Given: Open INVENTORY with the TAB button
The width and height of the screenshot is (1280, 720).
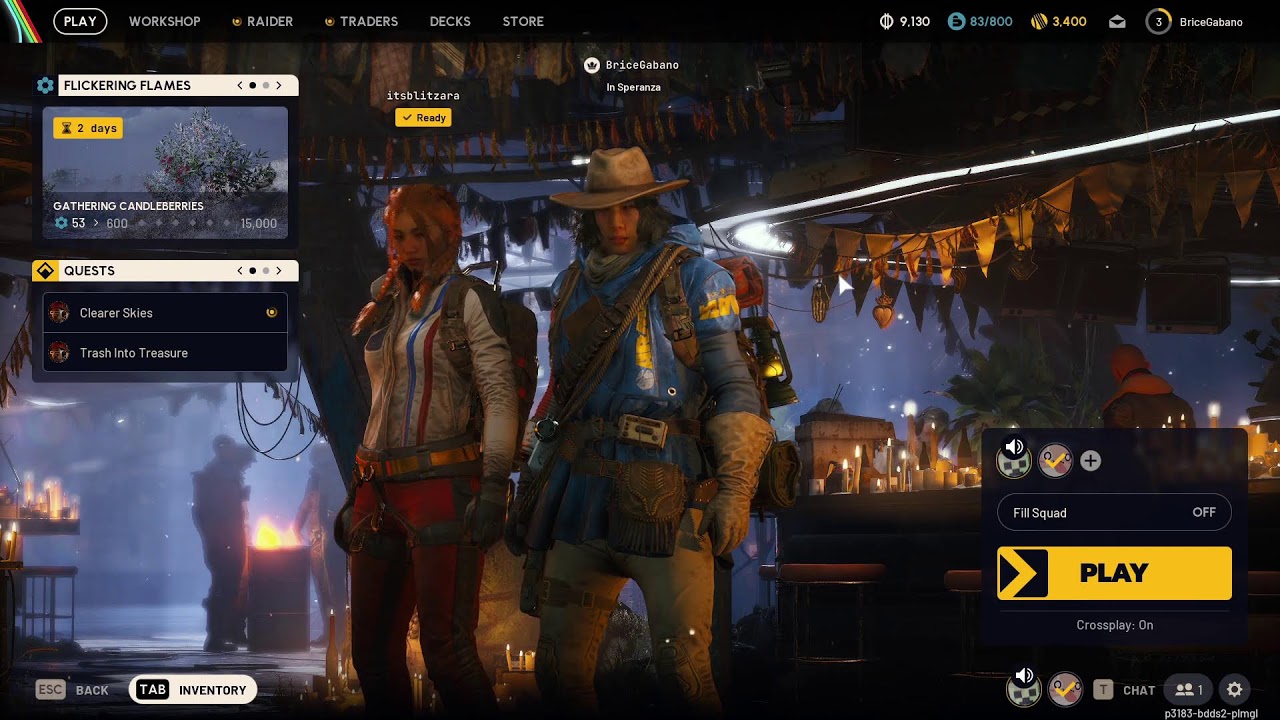Looking at the screenshot, I should tap(193, 690).
